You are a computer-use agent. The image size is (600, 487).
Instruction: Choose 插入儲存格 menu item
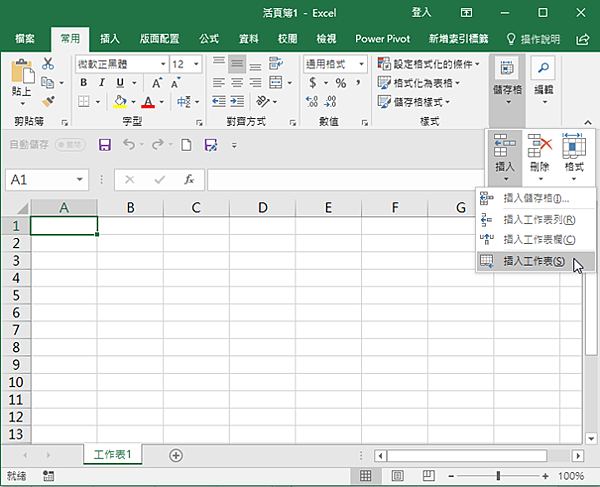[536, 198]
